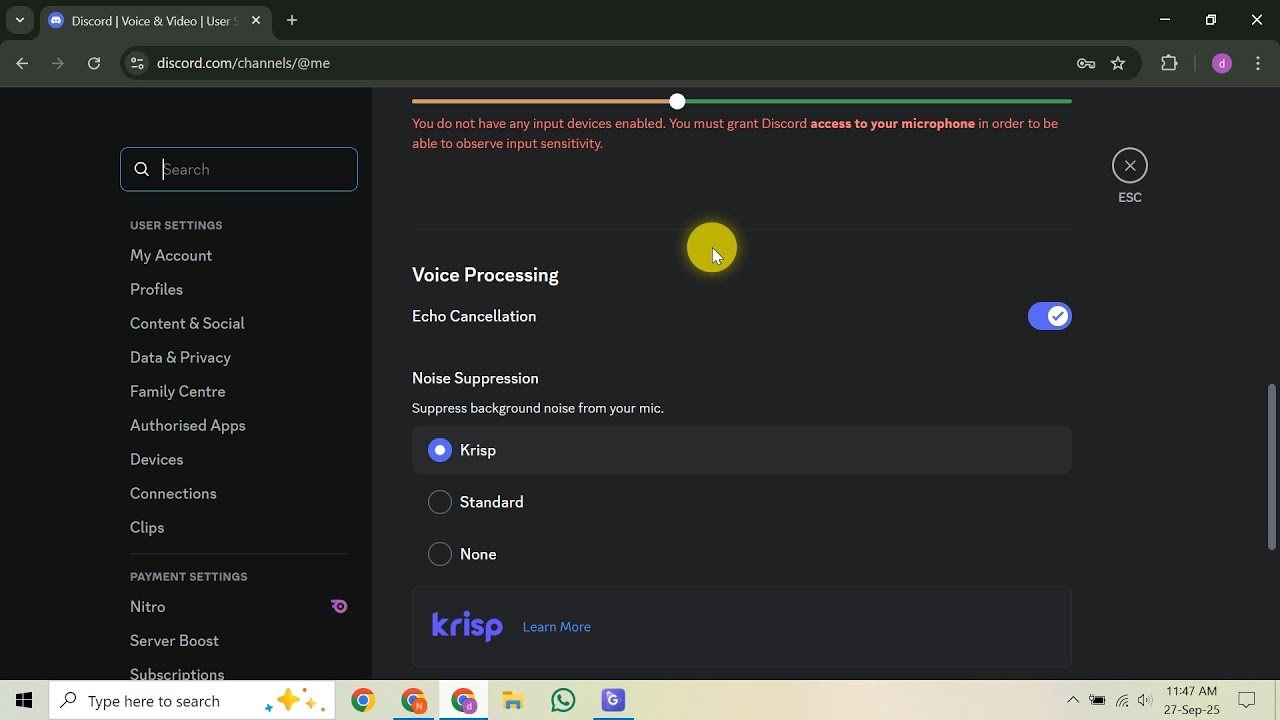Image resolution: width=1280 pixels, height=720 pixels.
Task: Open a new browser tab
Action: coord(292,20)
